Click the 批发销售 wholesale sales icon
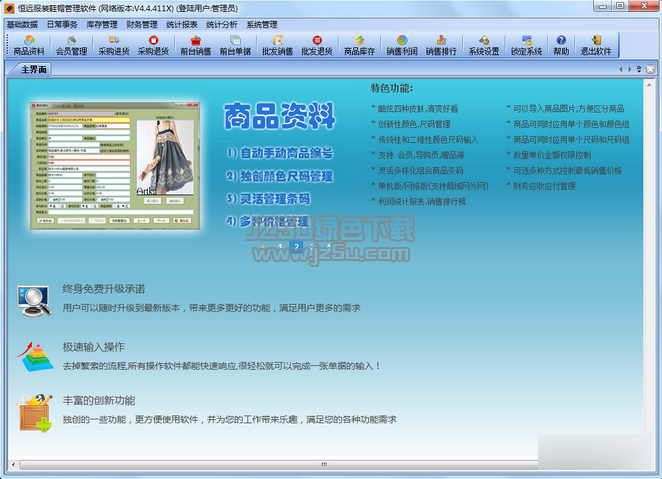 point(277,45)
